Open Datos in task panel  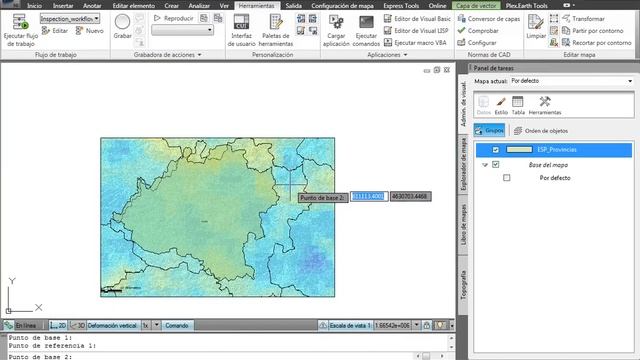tap(484, 105)
